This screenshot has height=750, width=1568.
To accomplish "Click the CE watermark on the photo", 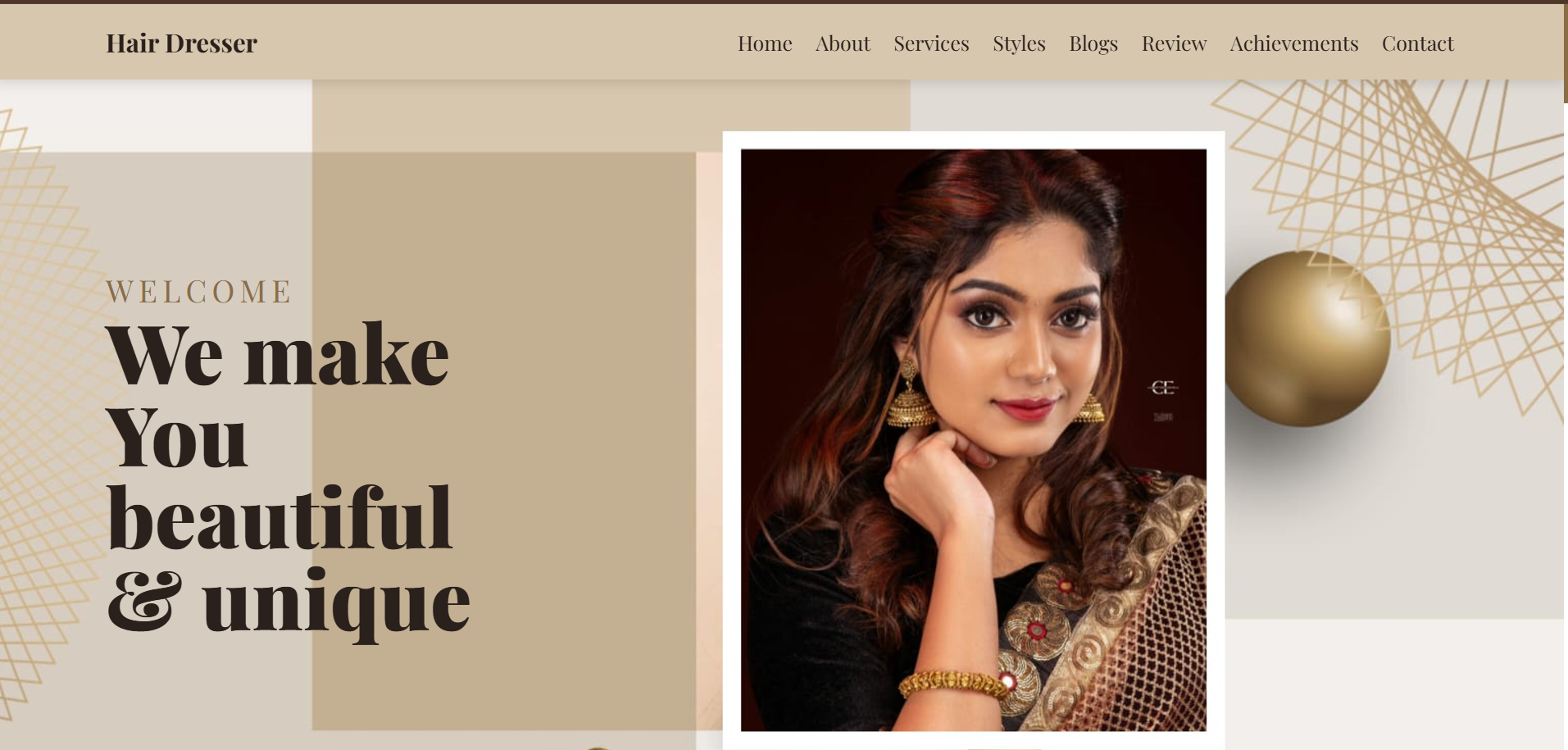I will tap(1162, 387).
